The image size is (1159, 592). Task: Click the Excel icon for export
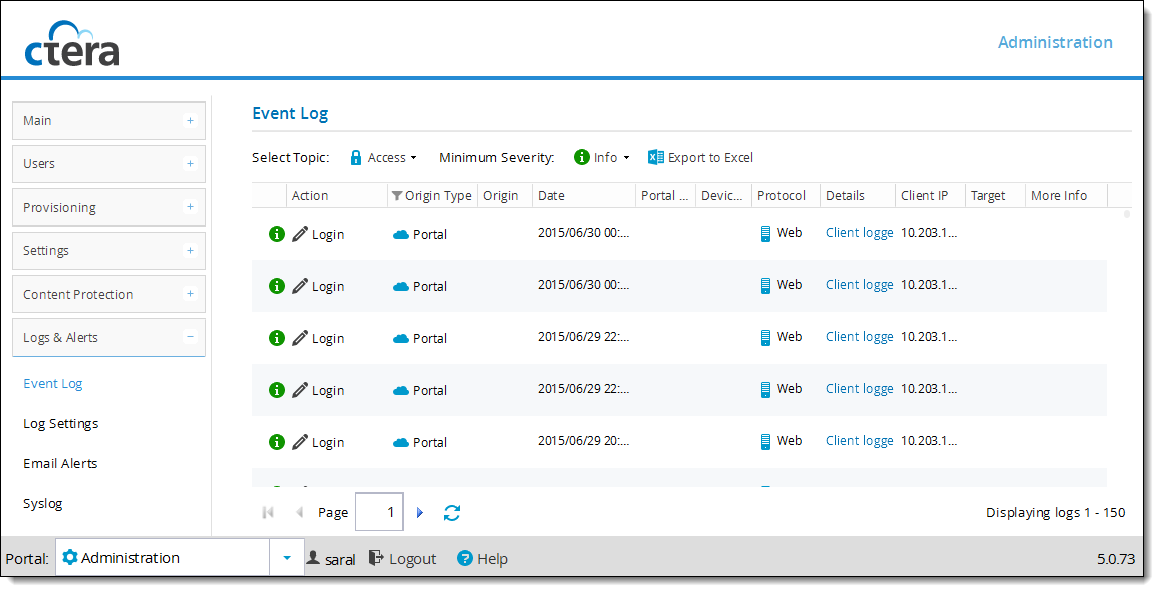point(656,157)
